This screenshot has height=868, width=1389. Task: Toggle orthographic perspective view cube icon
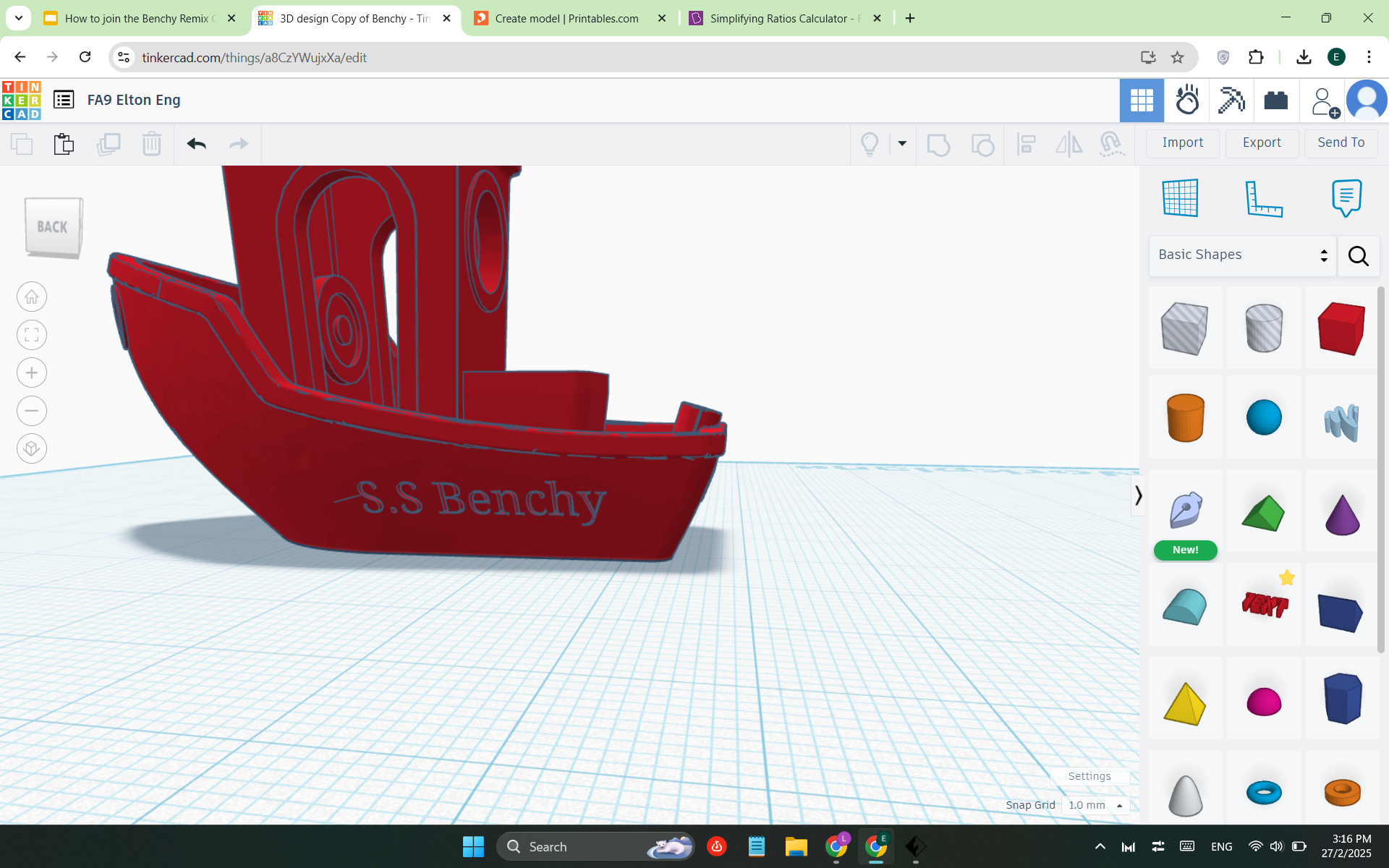(x=32, y=448)
